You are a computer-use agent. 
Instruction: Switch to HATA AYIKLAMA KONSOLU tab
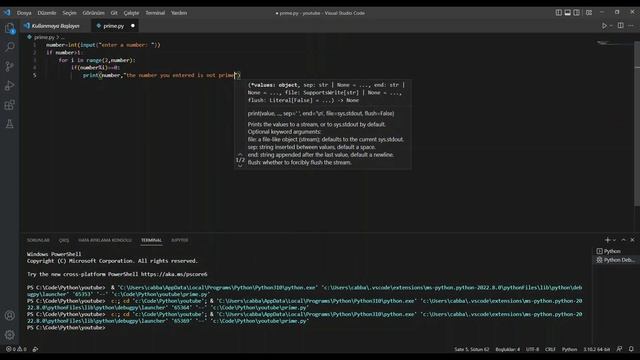[x=105, y=240]
